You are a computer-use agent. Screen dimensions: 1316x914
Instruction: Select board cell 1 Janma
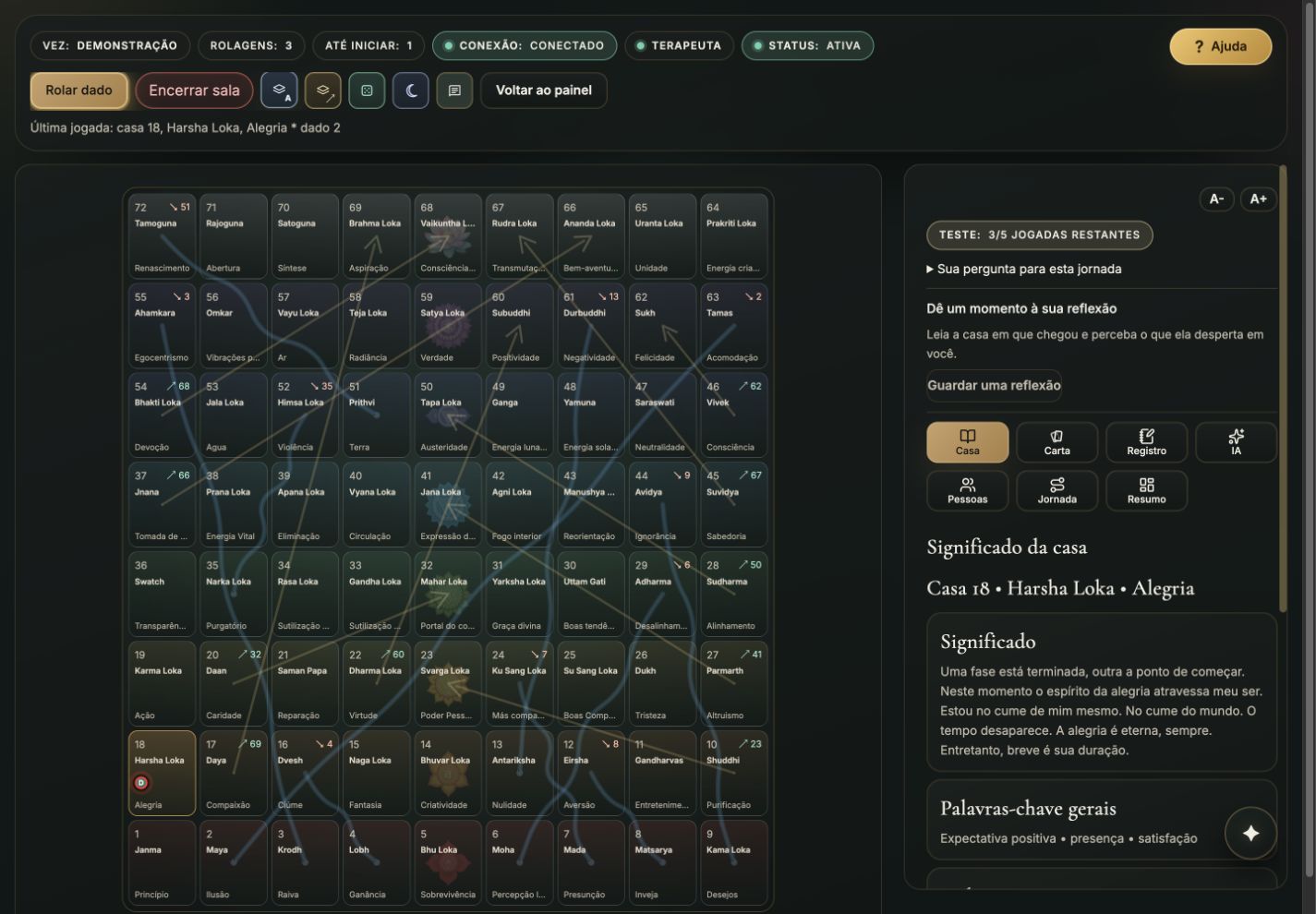[163, 862]
